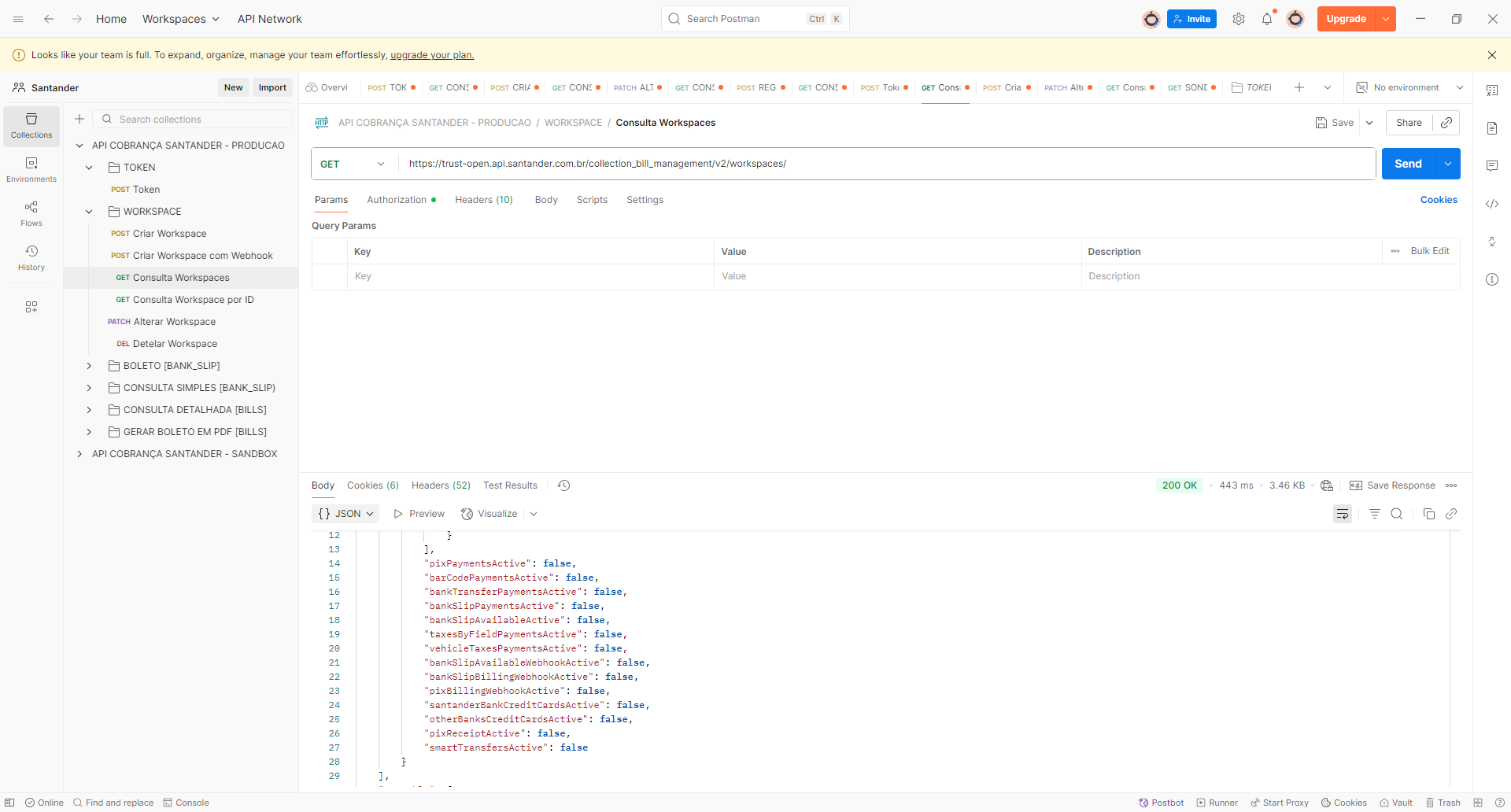Copy the request link icon beside Share
Viewport: 1511px width, 812px height.
click(x=1446, y=123)
